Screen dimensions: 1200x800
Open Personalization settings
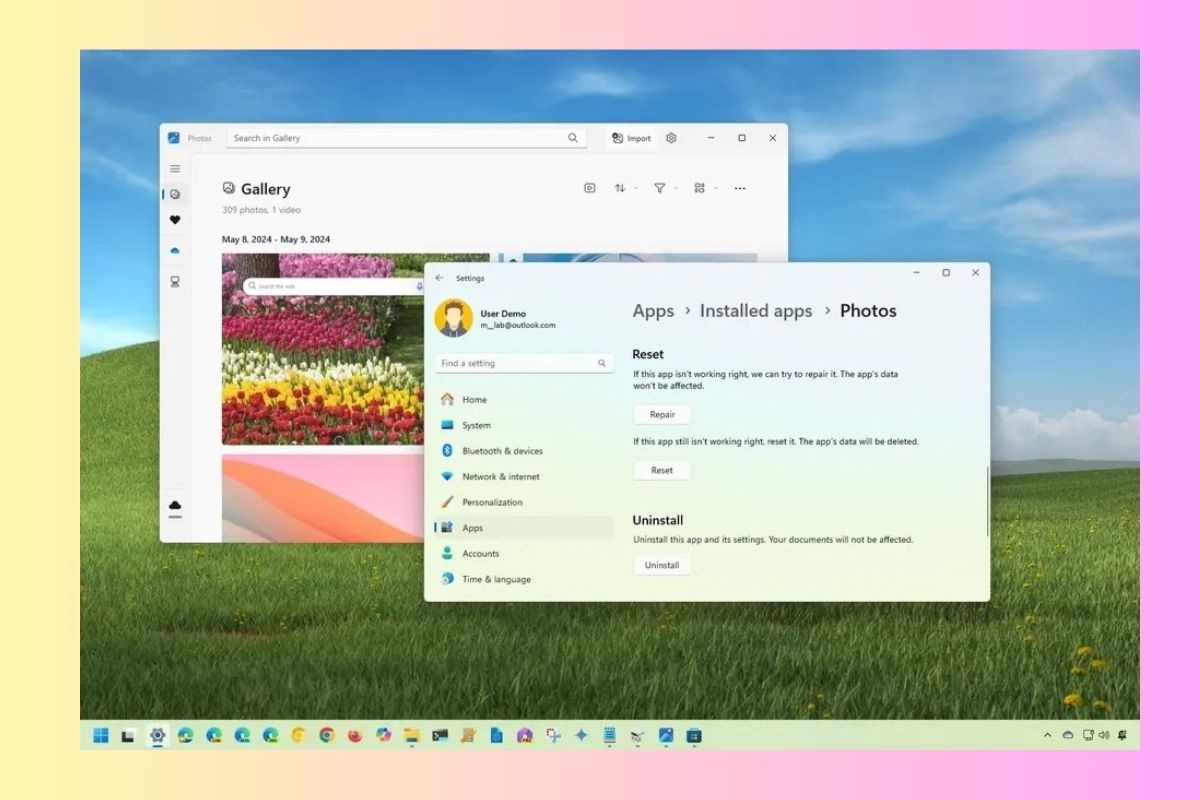pos(524,502)
